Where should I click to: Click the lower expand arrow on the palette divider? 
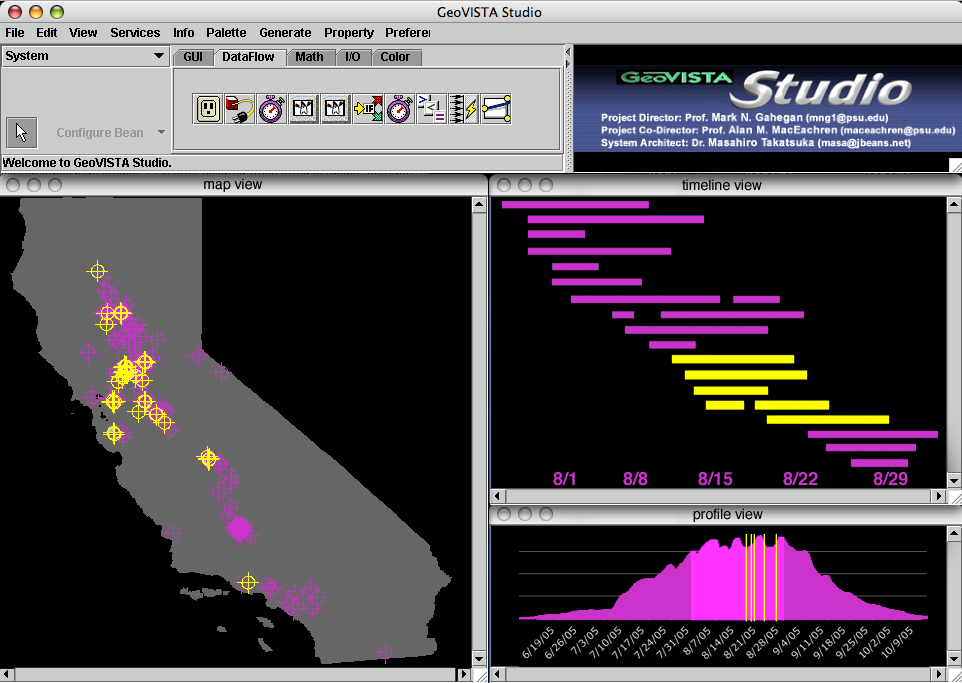(x=568, y=63)
